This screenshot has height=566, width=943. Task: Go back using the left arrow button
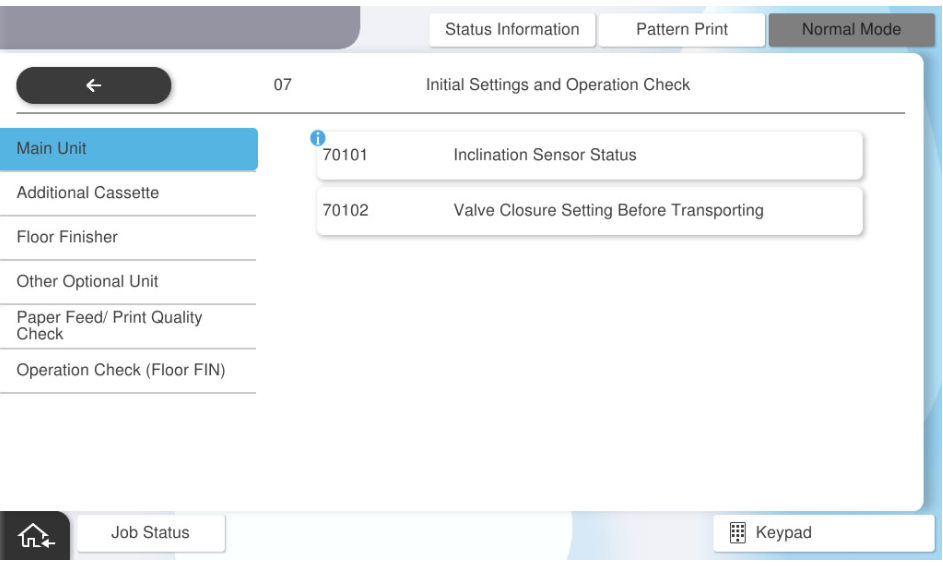click(94, 86)
